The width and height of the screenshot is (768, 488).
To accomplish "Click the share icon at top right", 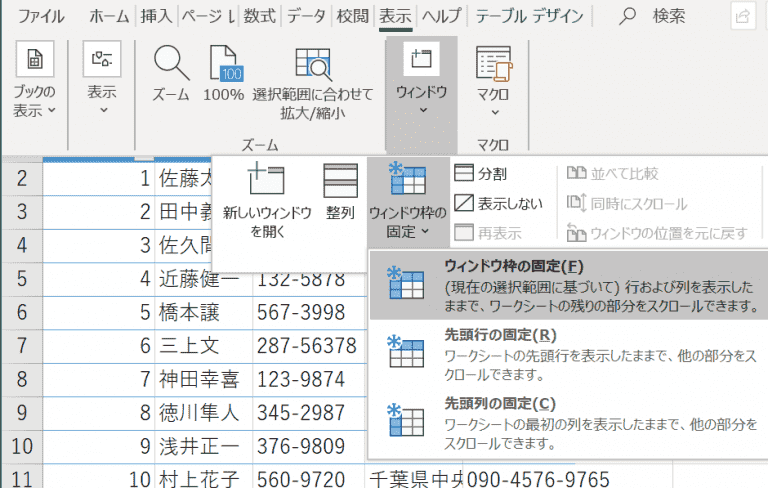I will 743,16.
